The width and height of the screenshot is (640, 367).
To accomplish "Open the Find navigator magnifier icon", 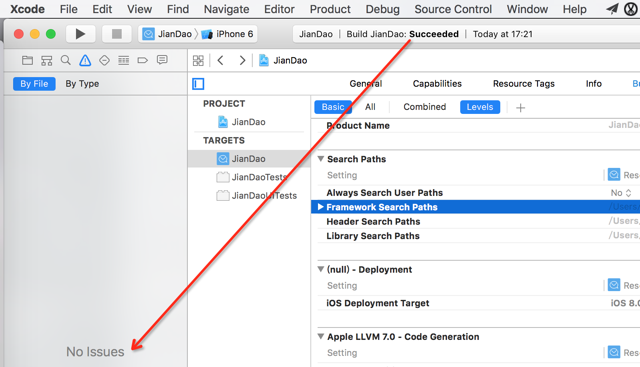I will tap(65, 60).
